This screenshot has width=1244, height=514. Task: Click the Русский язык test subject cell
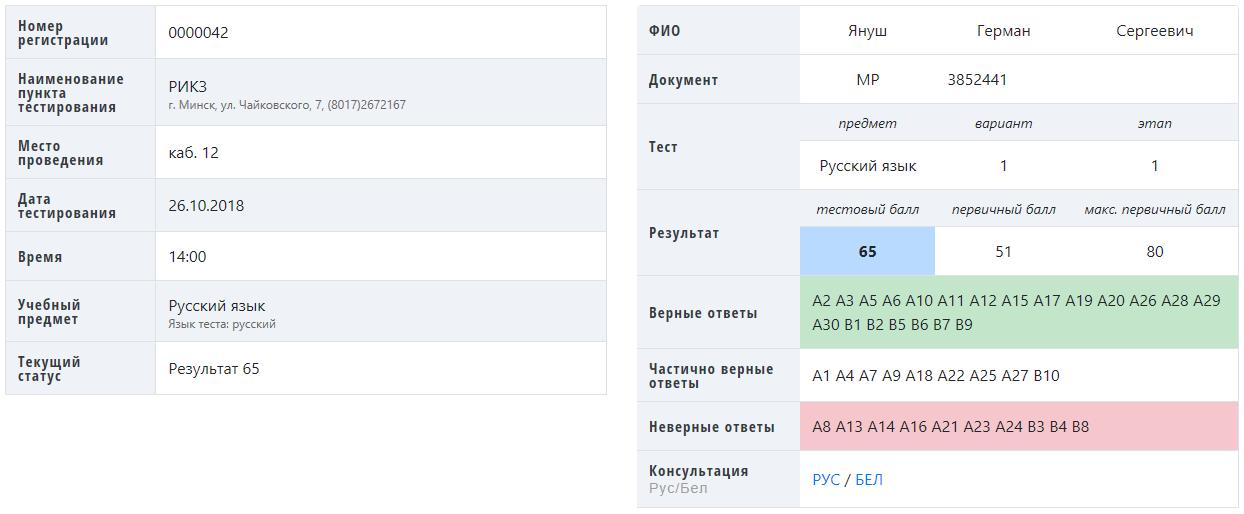click(x=867, y=165)
